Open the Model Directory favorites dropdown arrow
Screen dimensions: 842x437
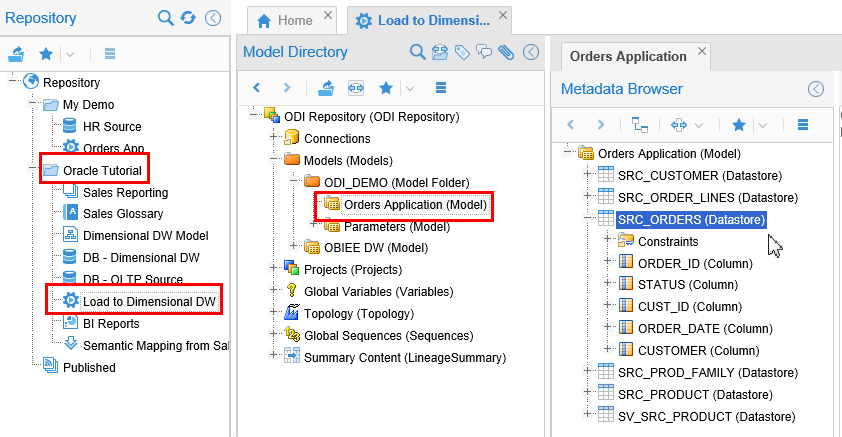(x=410, y=88)
